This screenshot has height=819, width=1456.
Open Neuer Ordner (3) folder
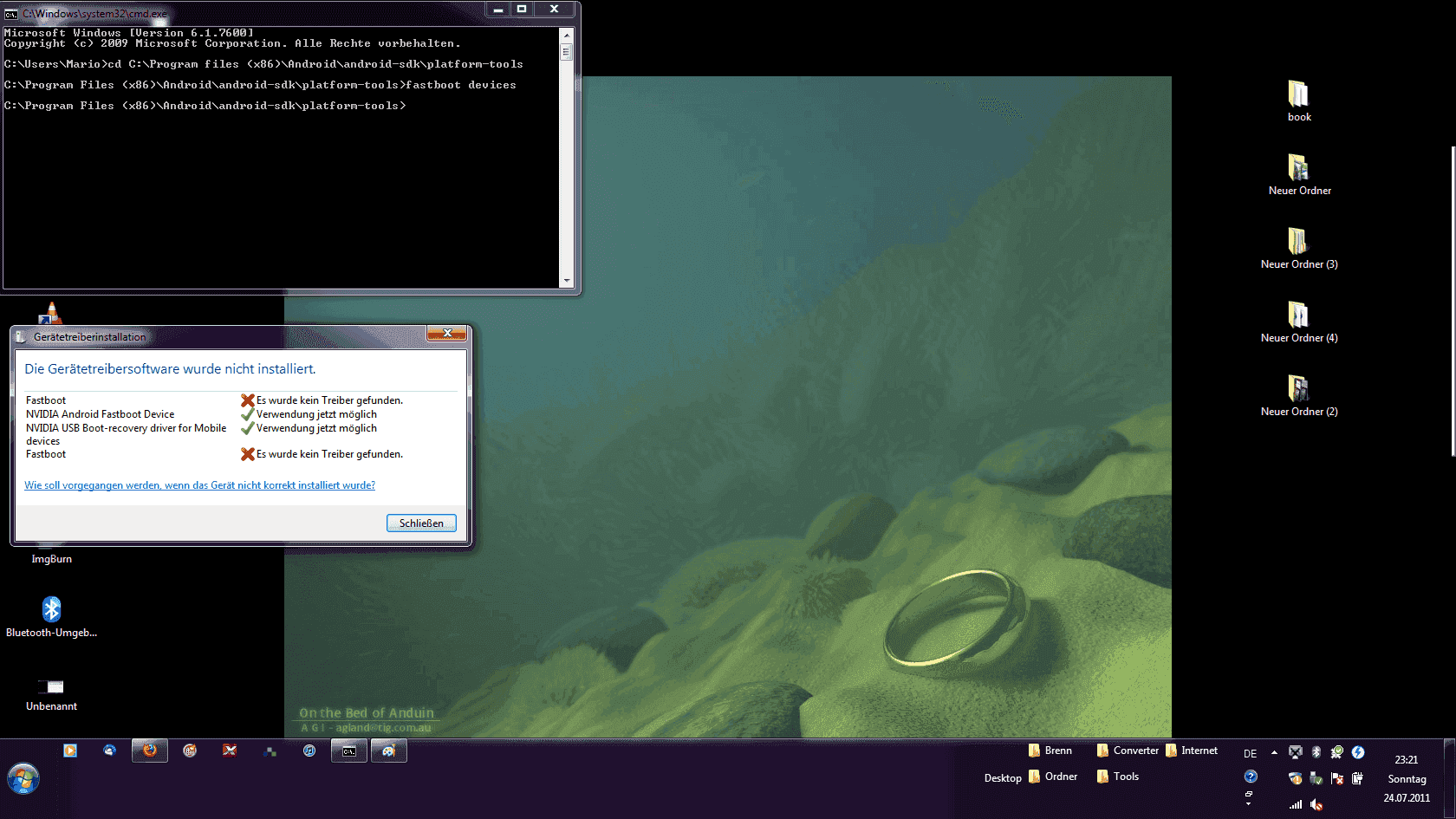(1299, 248)
